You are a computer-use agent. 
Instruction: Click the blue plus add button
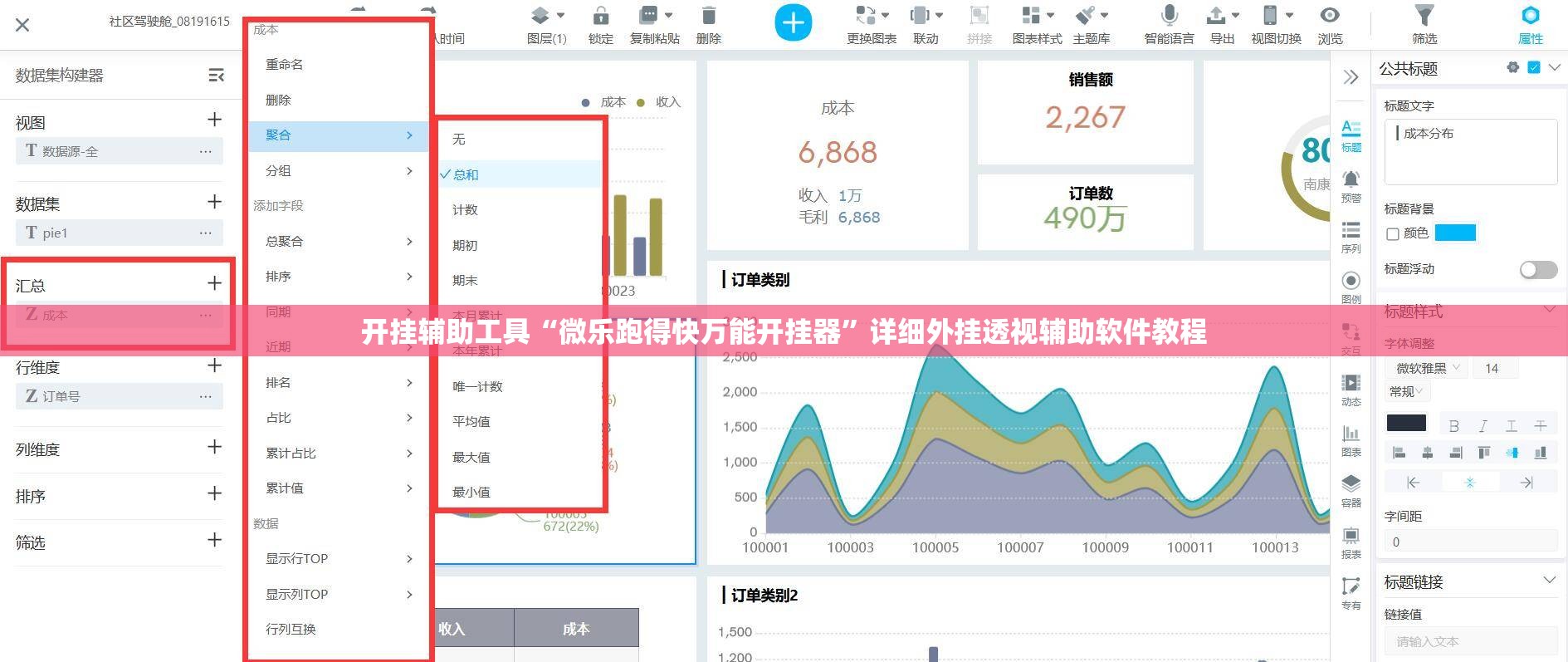[794, 23]
